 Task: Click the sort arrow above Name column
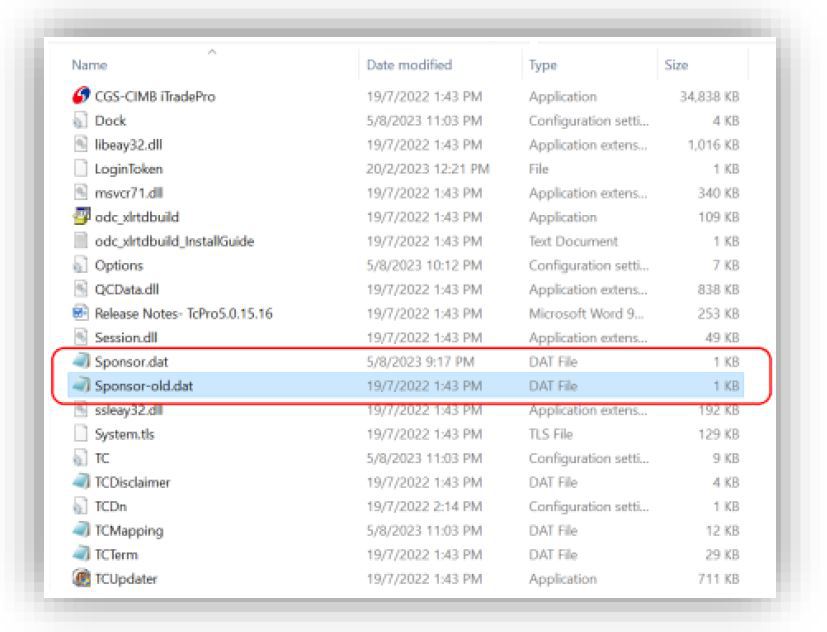209,51
